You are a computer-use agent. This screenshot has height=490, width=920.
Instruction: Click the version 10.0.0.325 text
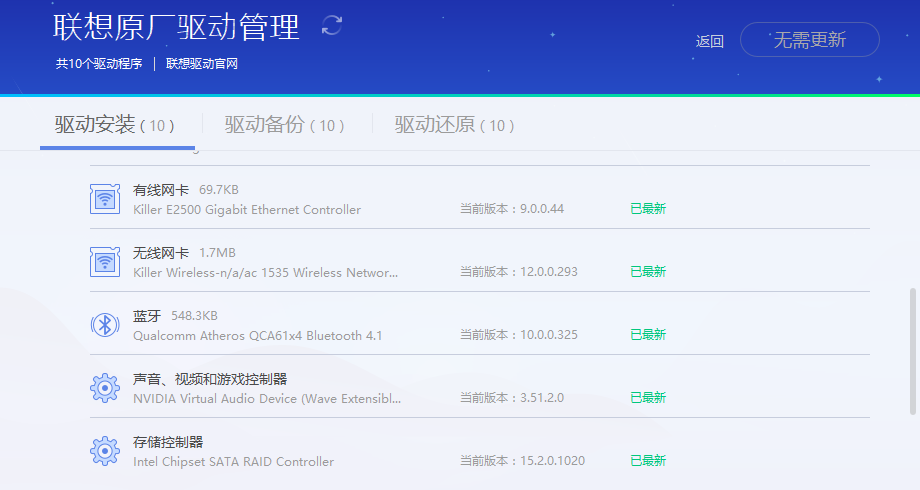click(549, 334)
